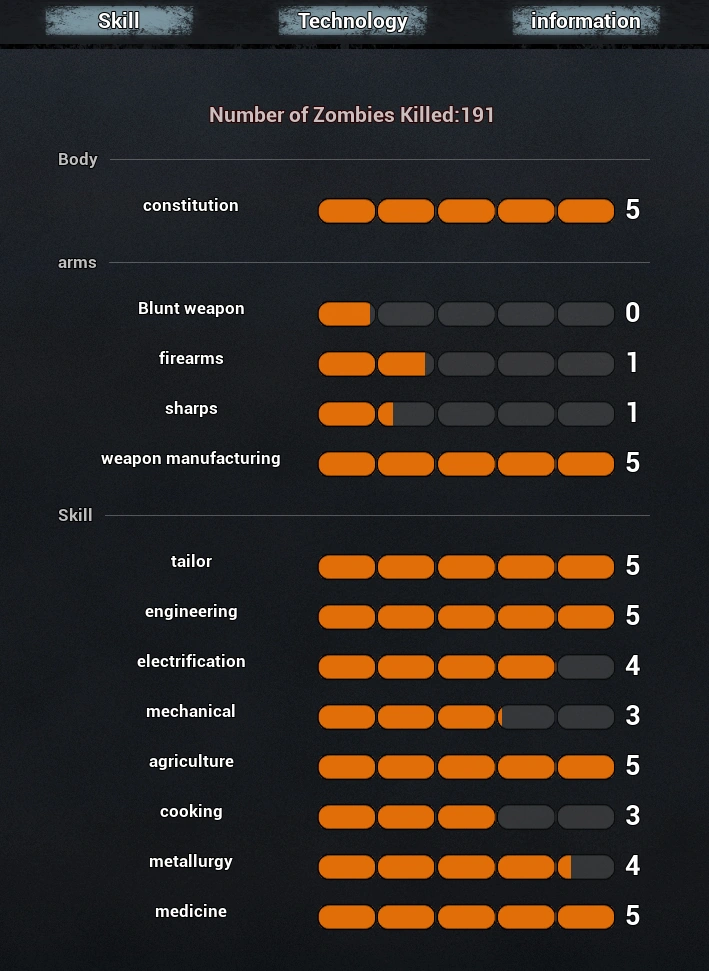Click the engineering skill bar
This screenshot has height=971, width=709.
coord(466,617)
